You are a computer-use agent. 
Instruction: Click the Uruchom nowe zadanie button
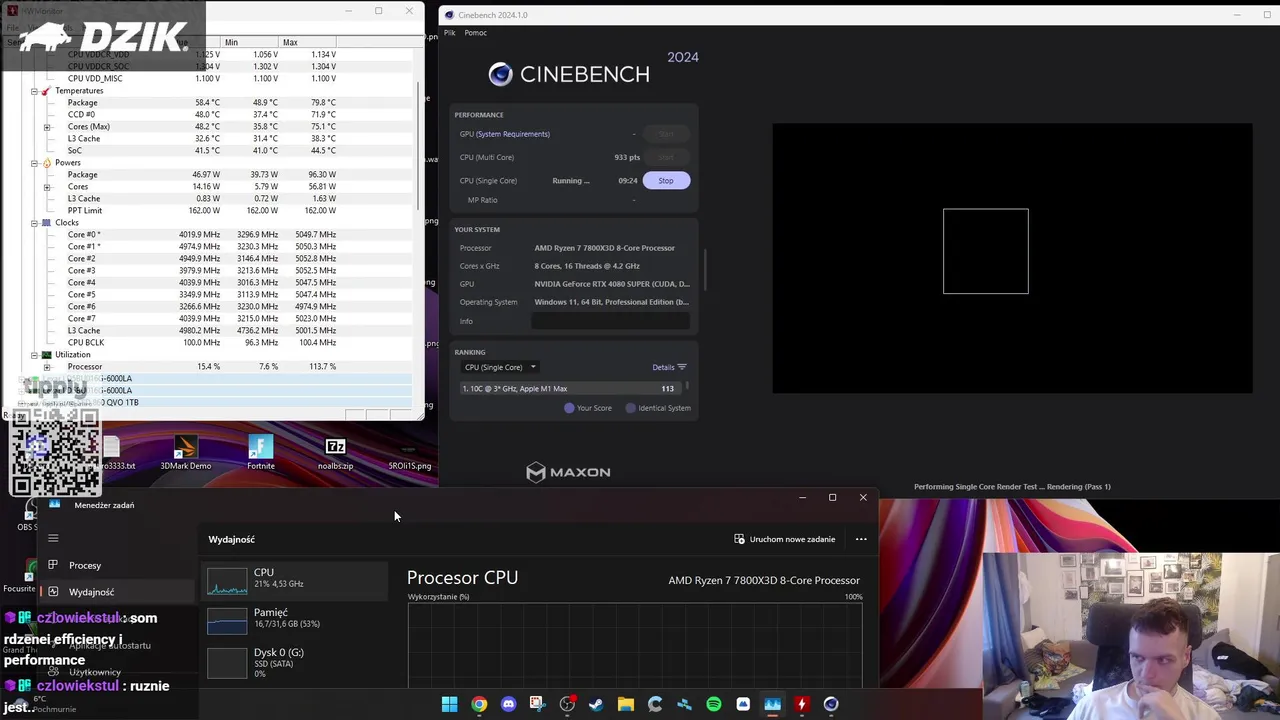(x=785, y=539)
